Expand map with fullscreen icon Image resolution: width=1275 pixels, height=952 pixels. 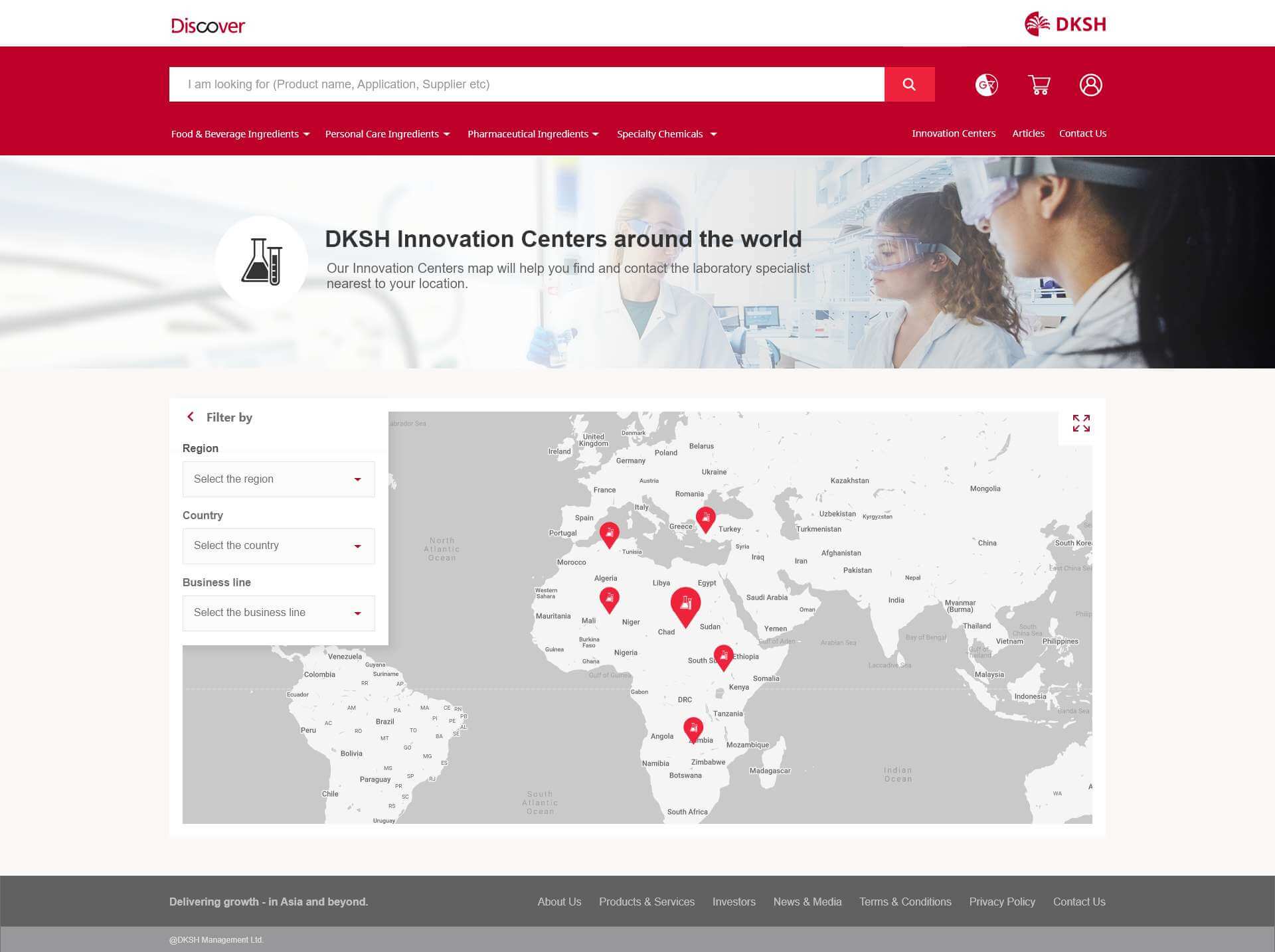pyautogui.click(x=1081, y=423)
